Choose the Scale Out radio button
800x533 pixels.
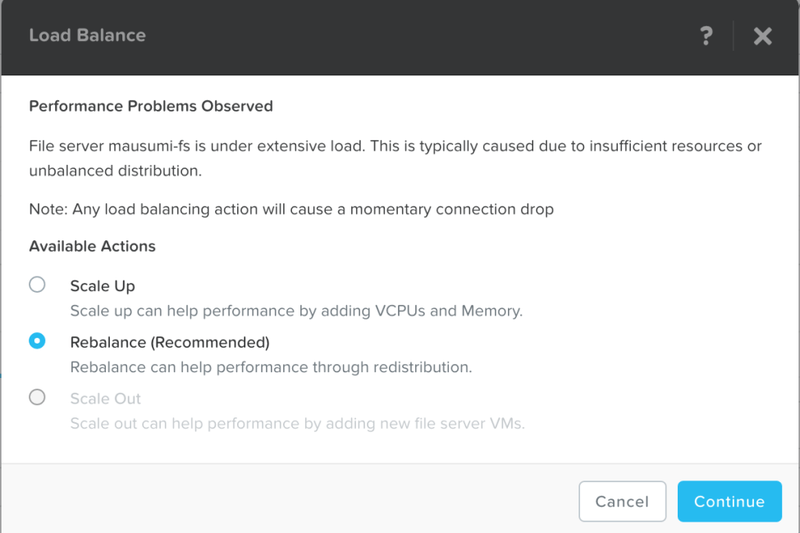click(x=37, y=397)
